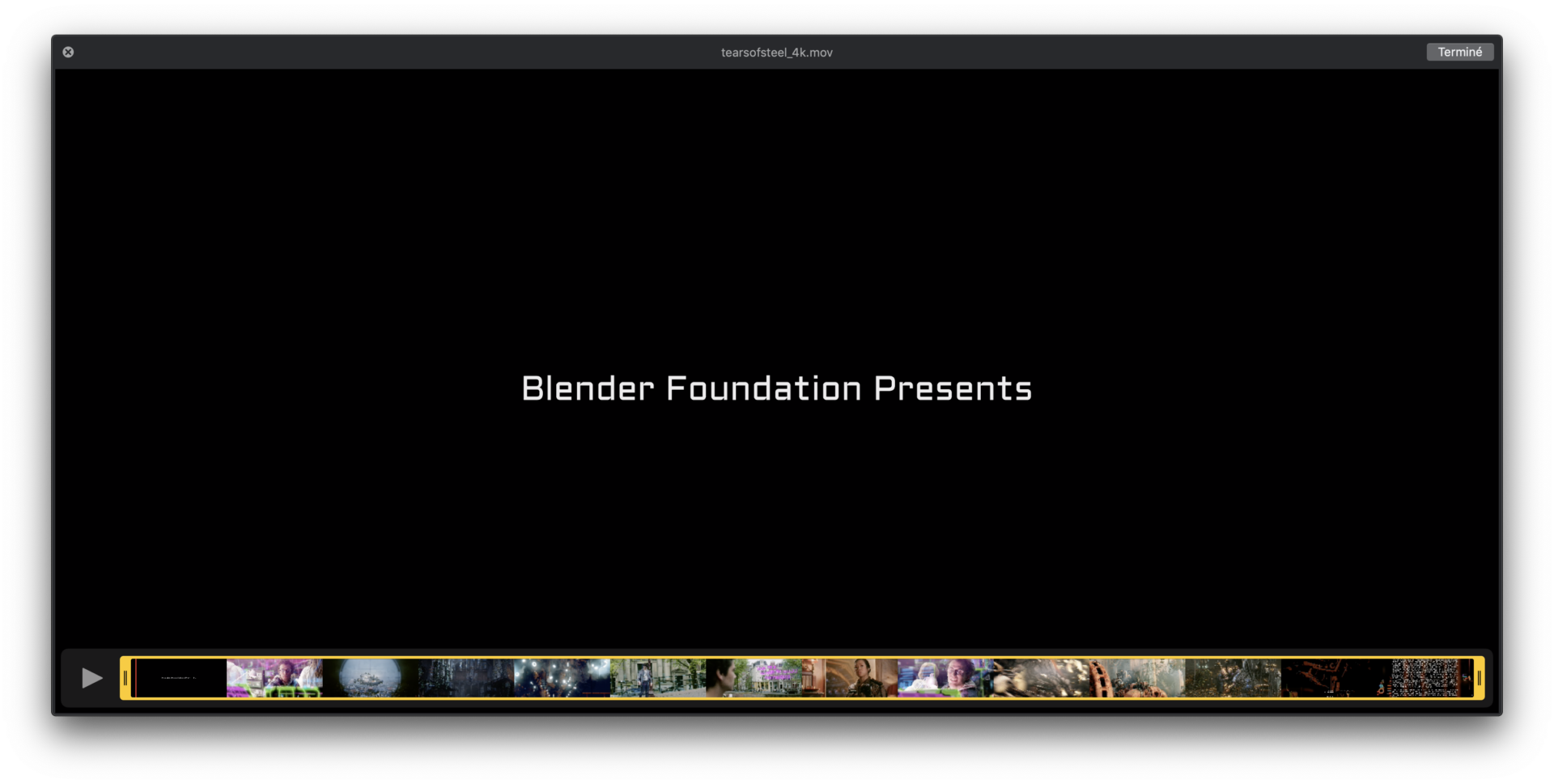Grab the right yellow trim handle
The height and width of the screenshot is (784, 1554).
[x=1479, y=678]
